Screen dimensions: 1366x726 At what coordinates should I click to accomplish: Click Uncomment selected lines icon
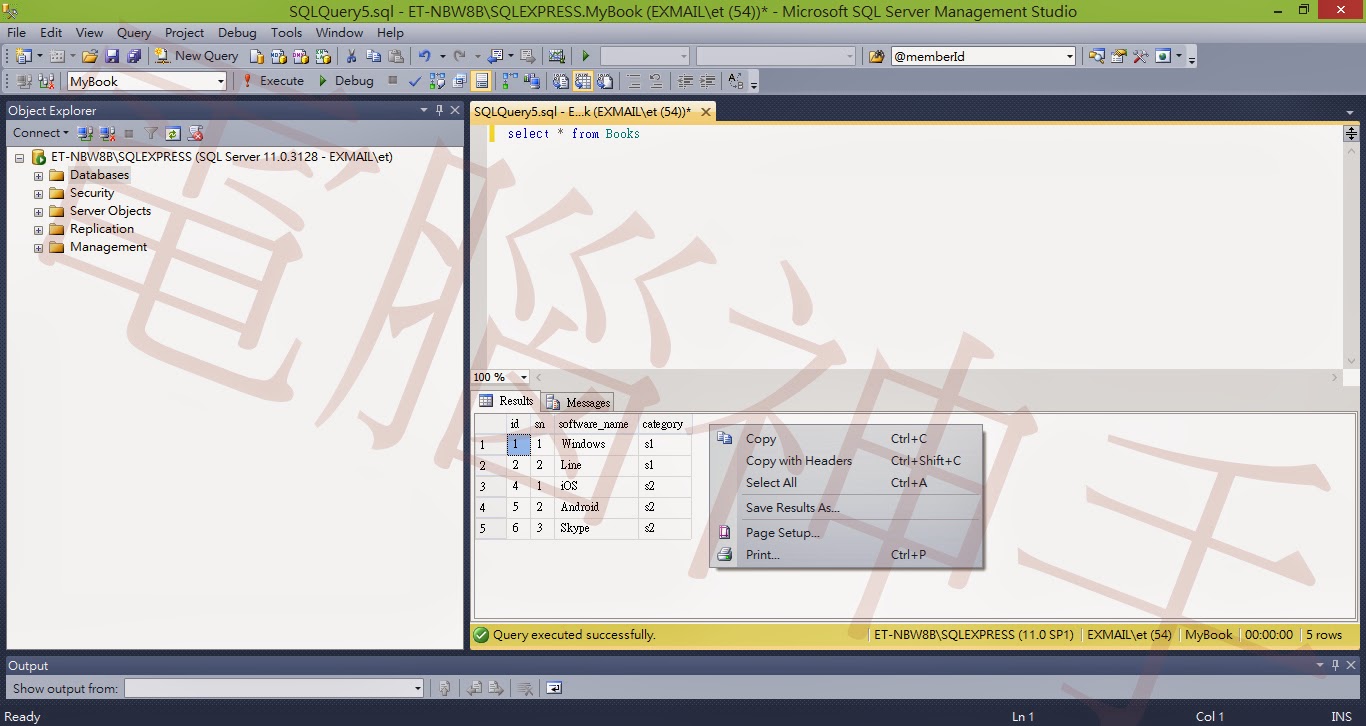655,81
